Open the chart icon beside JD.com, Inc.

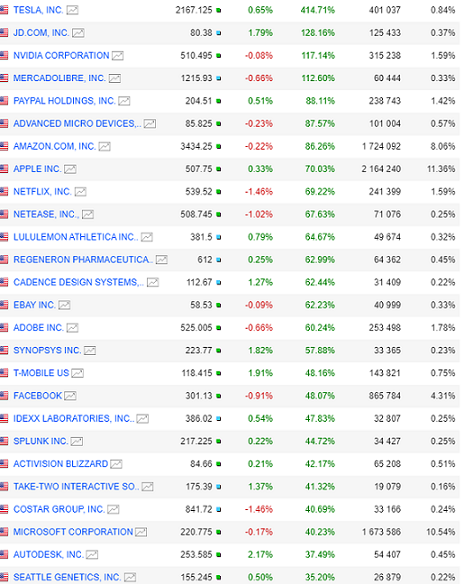78,33
